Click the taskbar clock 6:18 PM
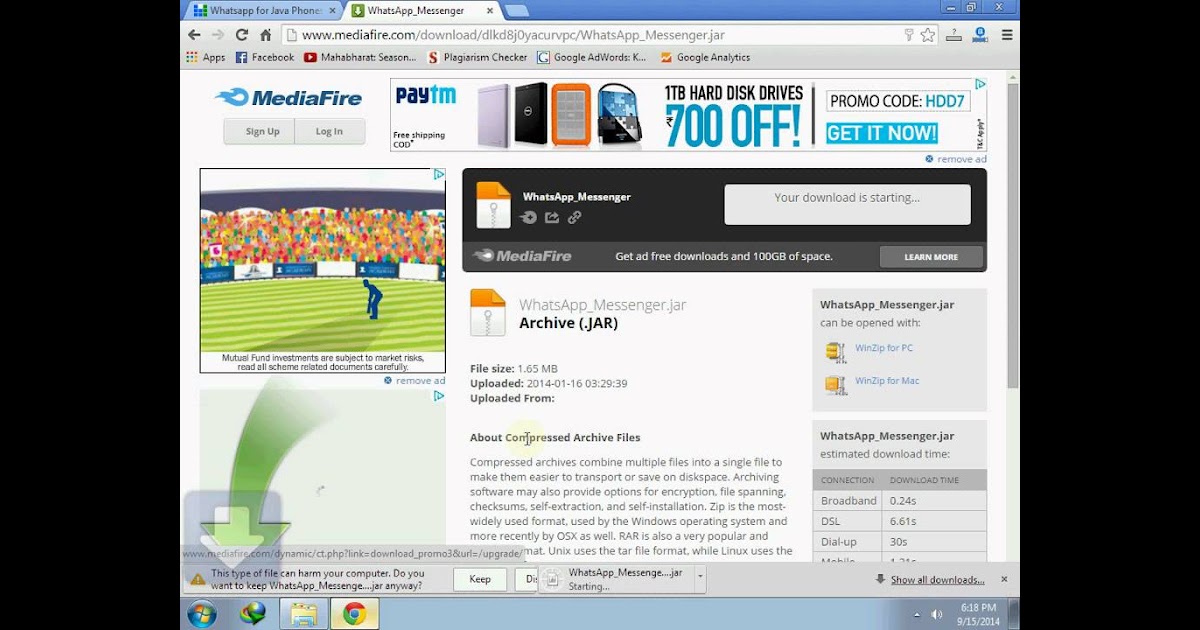The width and height of the screenshot is (1200, 630). (977, 607)
